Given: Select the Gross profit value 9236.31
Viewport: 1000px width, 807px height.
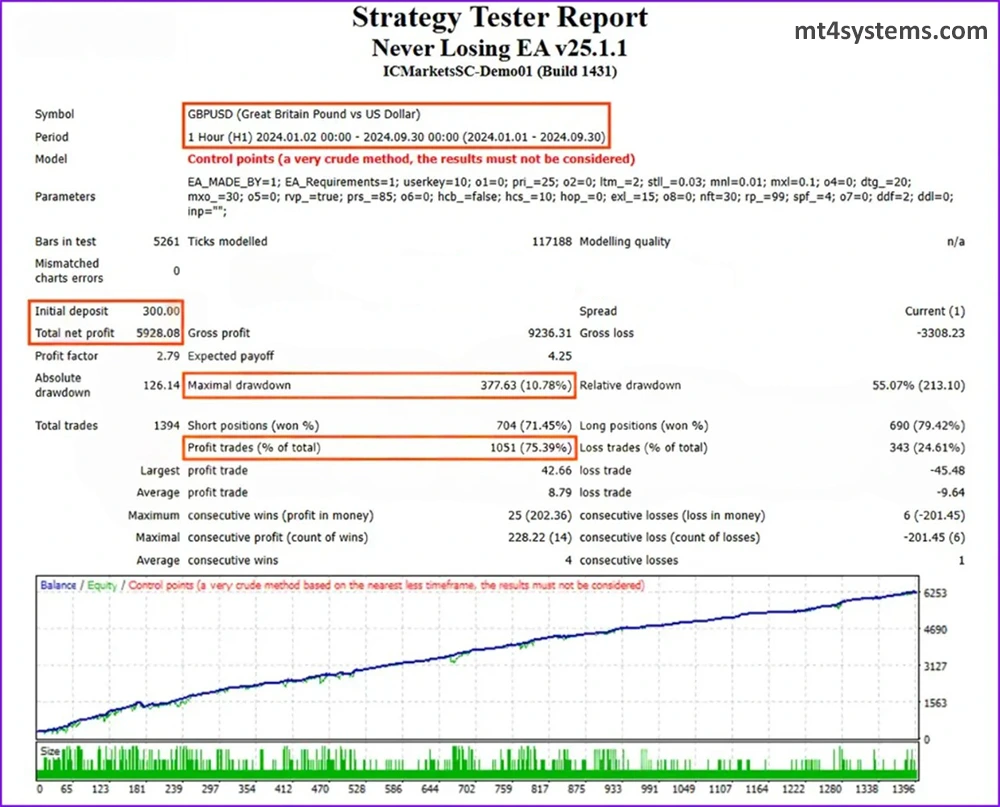Looking at the screenshot, I should pos(548,333).
